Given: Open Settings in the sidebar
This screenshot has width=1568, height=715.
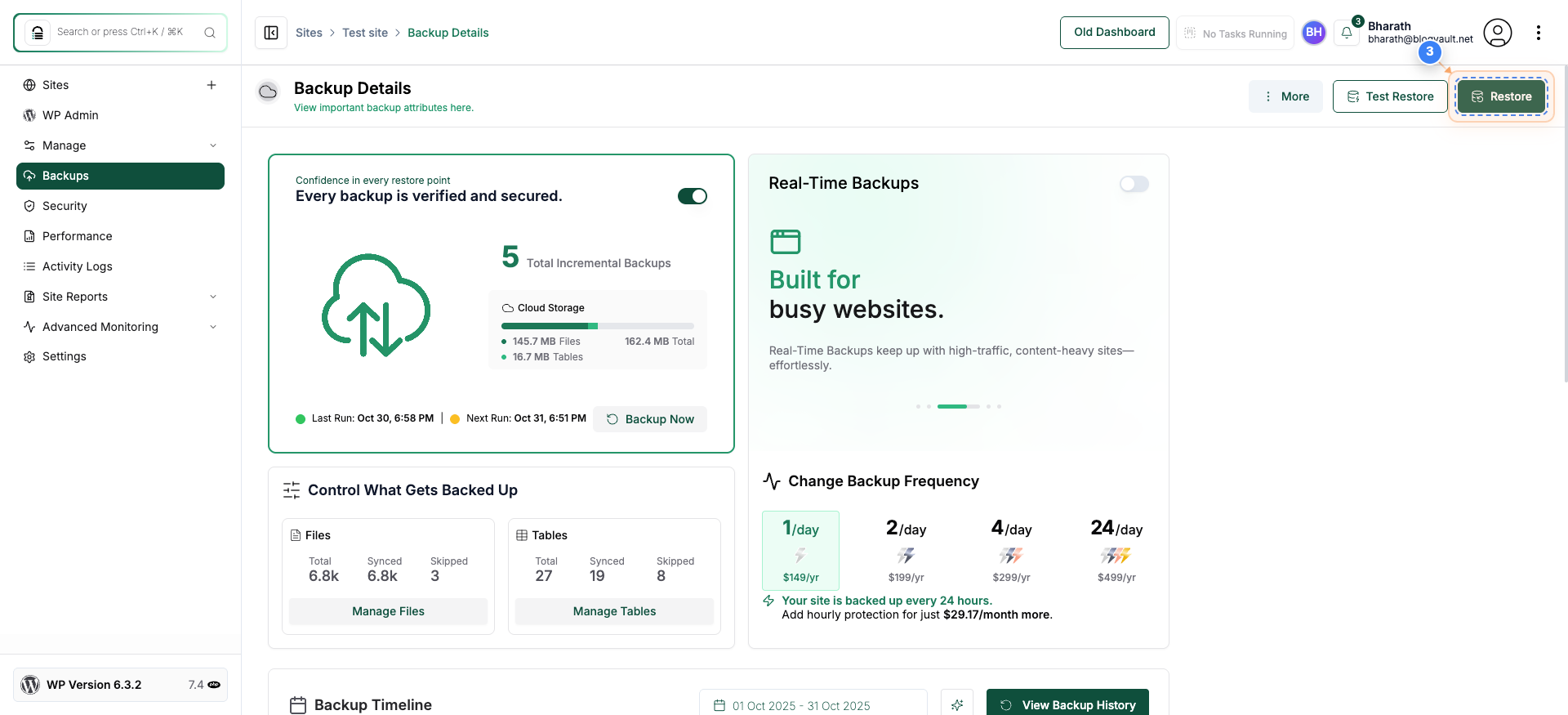Looking at the screenshot, I should coord(120,356).
